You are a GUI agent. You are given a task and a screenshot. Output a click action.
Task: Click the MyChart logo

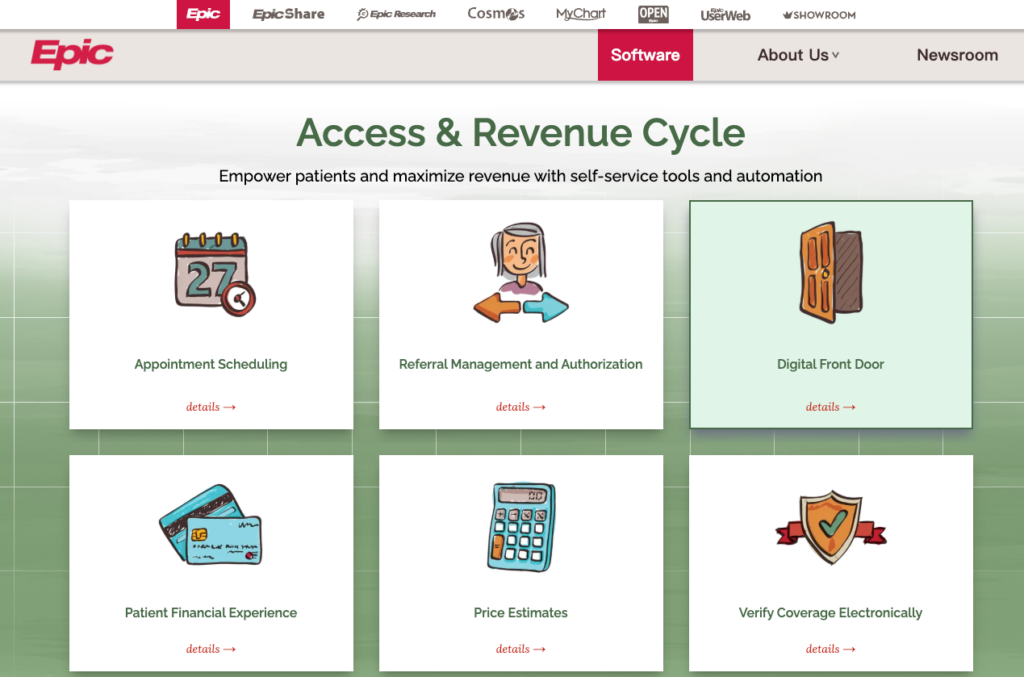click(x=580, y=14)
